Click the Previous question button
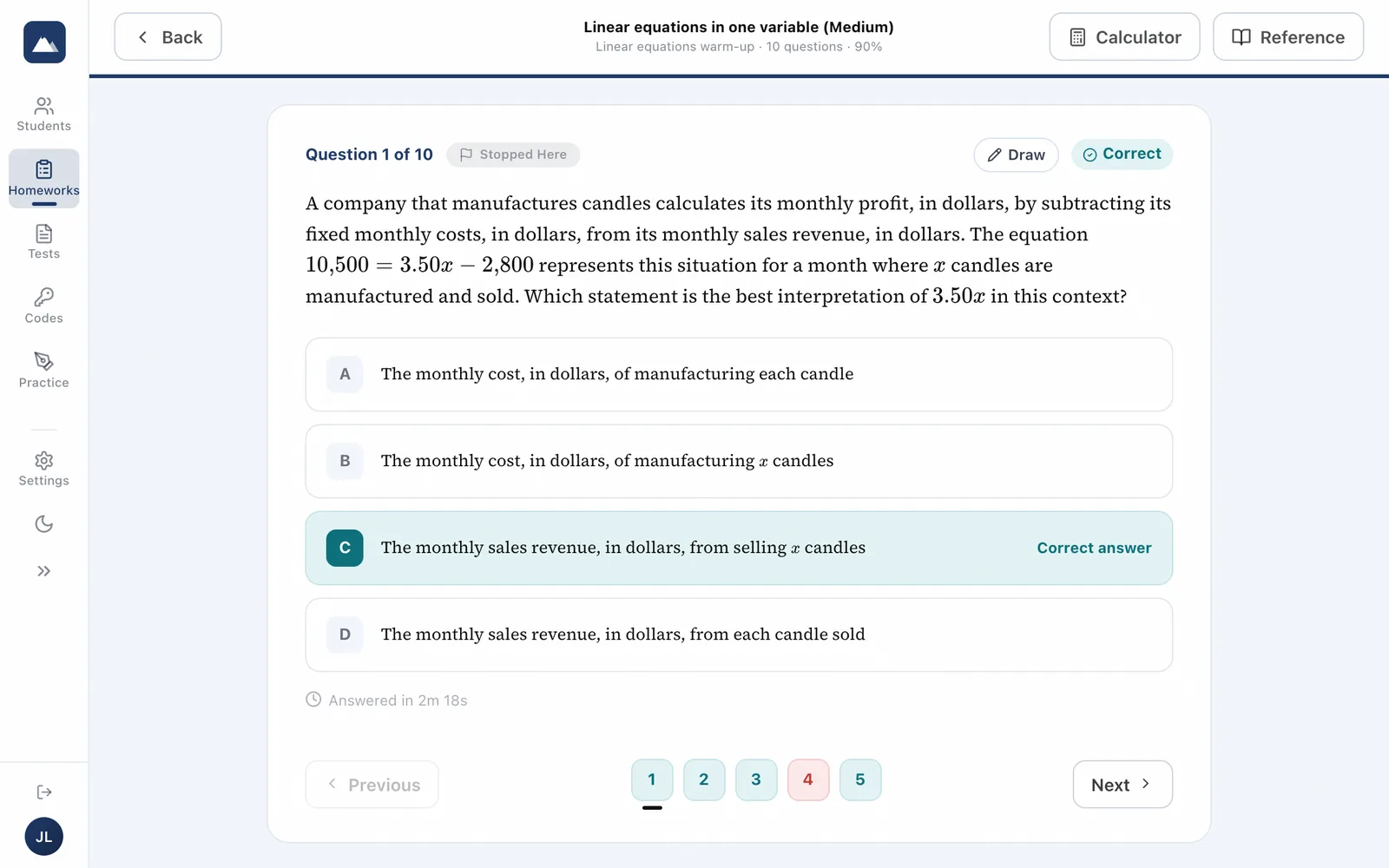1389x868 pixels. (372, 785)
